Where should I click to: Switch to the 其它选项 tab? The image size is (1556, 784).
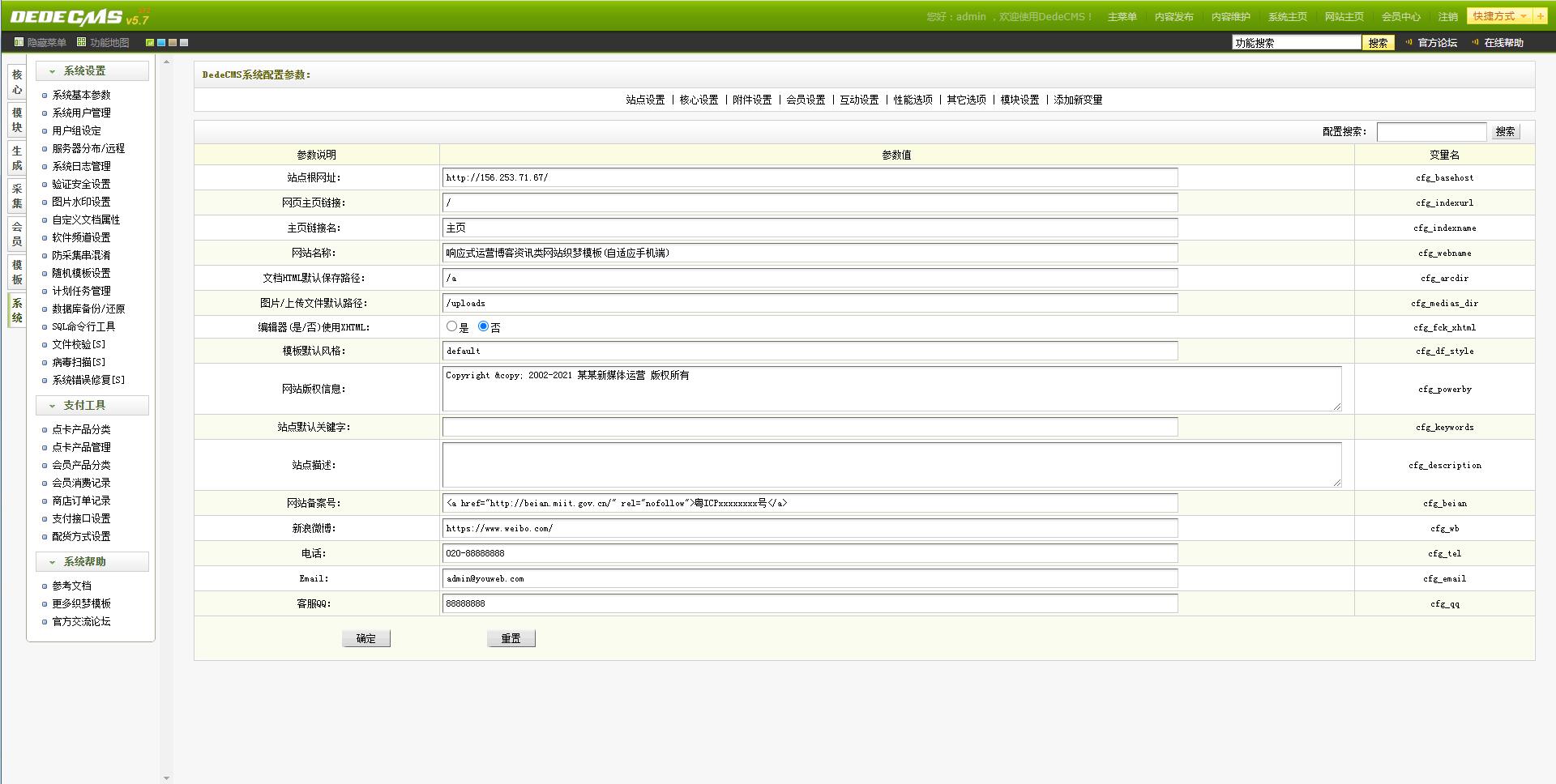(966, 100)
